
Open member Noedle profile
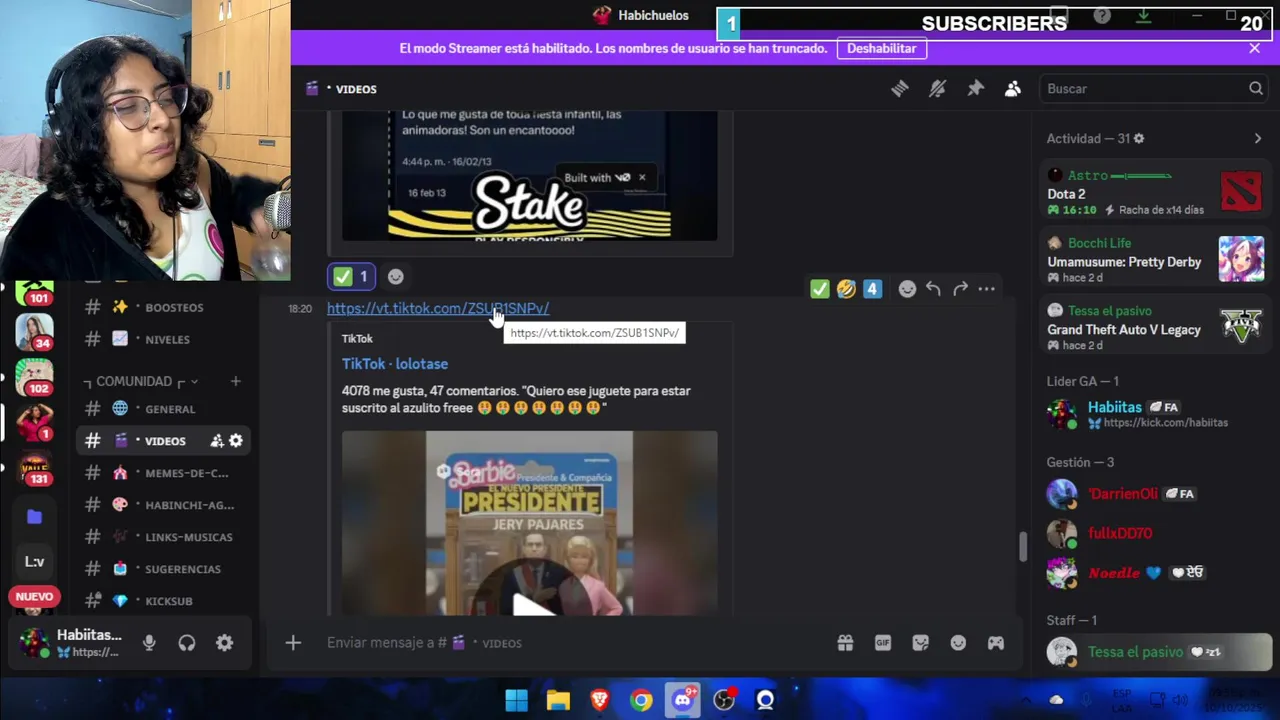coord(1155,573)
